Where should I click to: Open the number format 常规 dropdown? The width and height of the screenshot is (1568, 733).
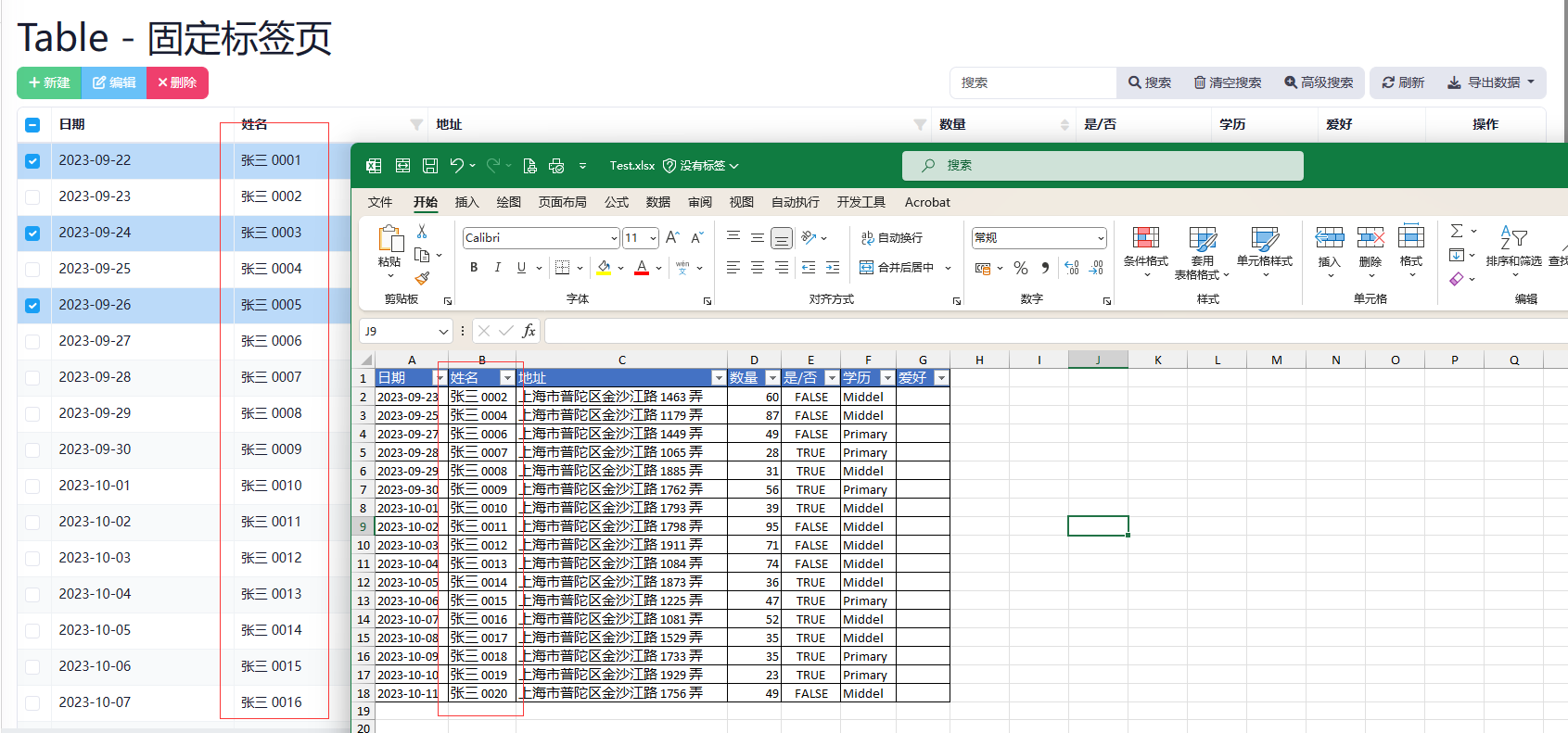click(x=1101, y=238)
